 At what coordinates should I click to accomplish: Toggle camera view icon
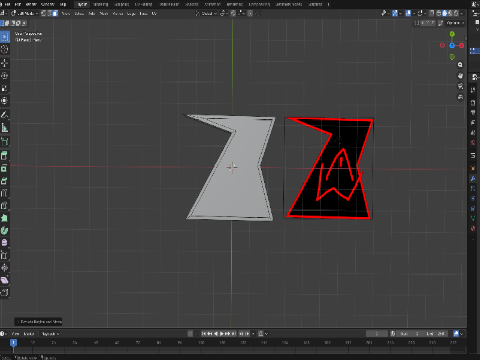(460, 86)
